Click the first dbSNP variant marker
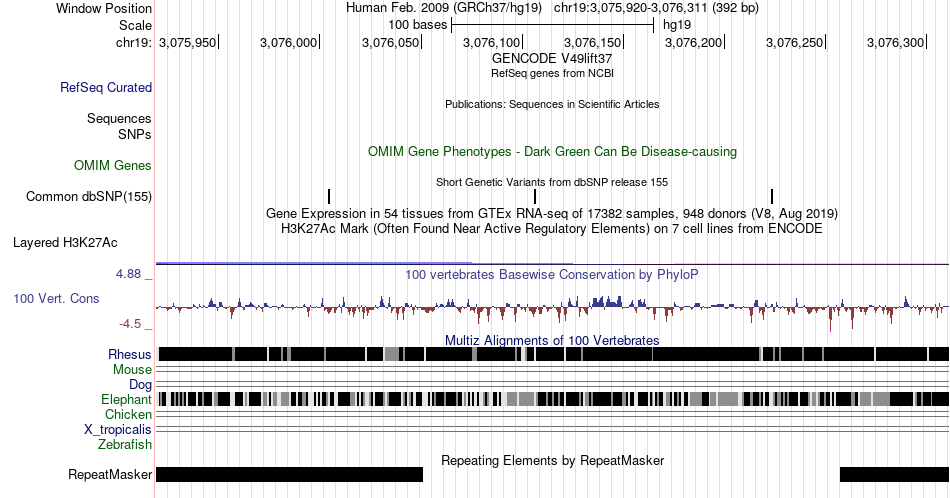The image size is (950, 498). (x=329, y=196)
